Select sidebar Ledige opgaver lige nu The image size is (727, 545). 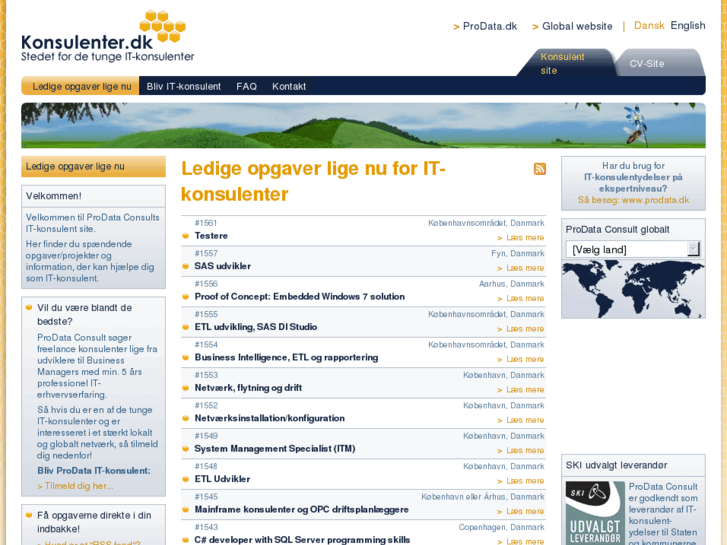[x=93, y=167]
